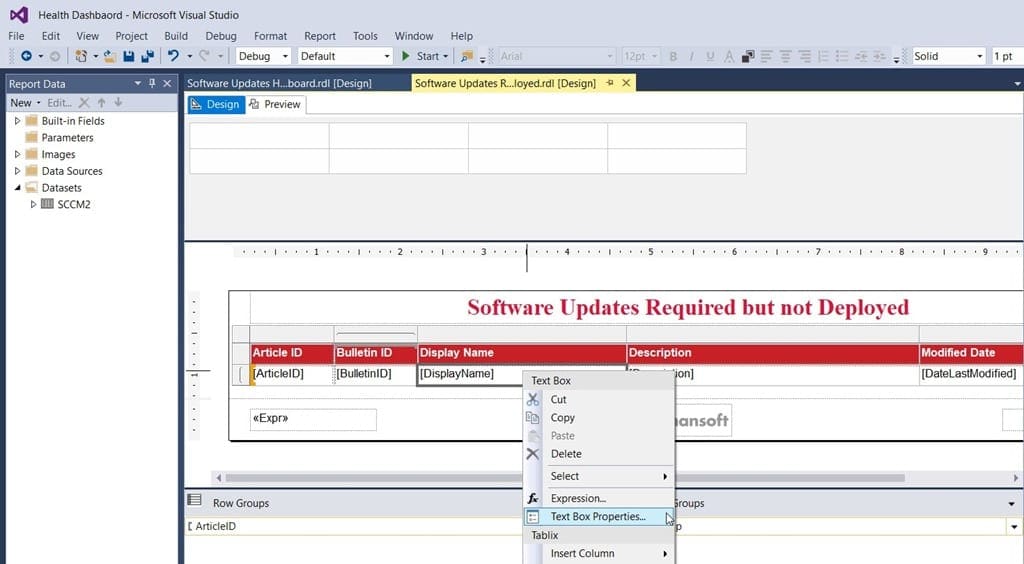Click the Undo arrow icon
This screenshot has width=1024, height=564.
click(173, 56)
